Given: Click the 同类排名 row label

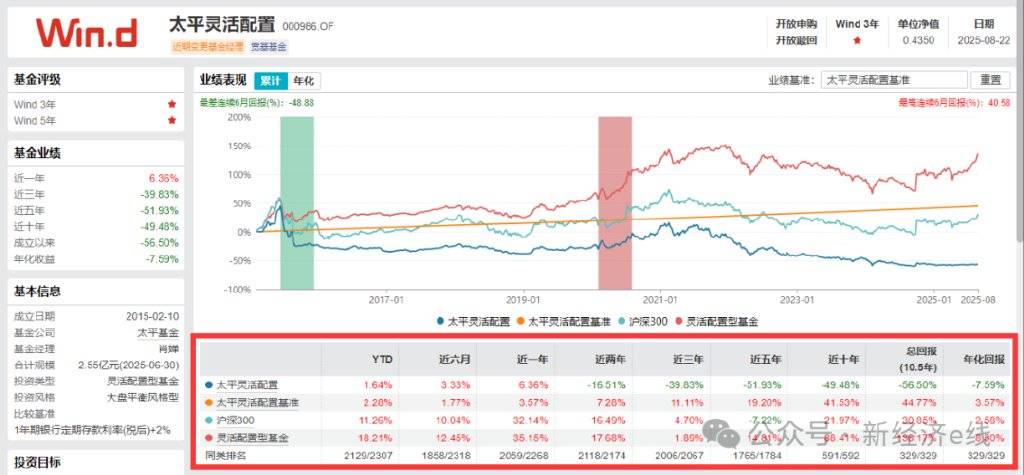Looking at the screenshot, I should [225, 455].
